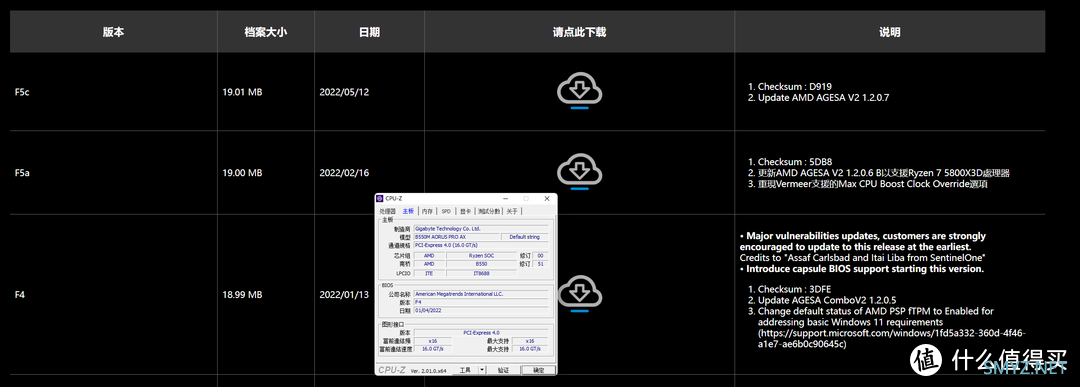Screen dimensions: 1080x387
Task: Expand the 工具 dropdown arrow
Action: 482,370
